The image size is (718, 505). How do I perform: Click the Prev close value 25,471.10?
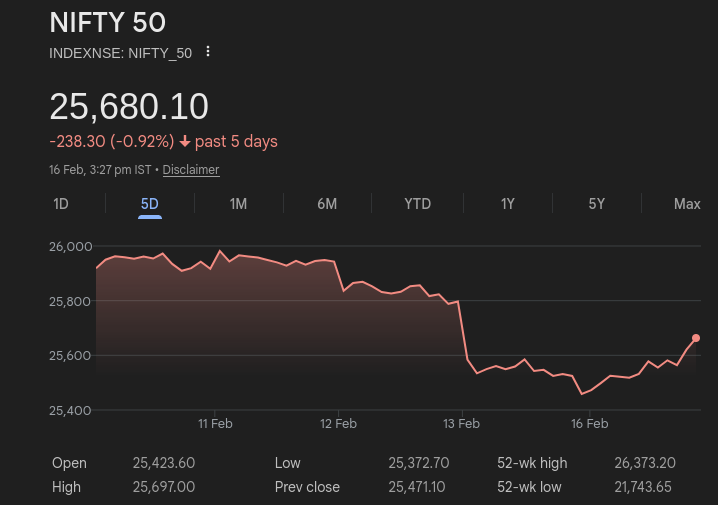pyautogui.click(x=419, y=487)
